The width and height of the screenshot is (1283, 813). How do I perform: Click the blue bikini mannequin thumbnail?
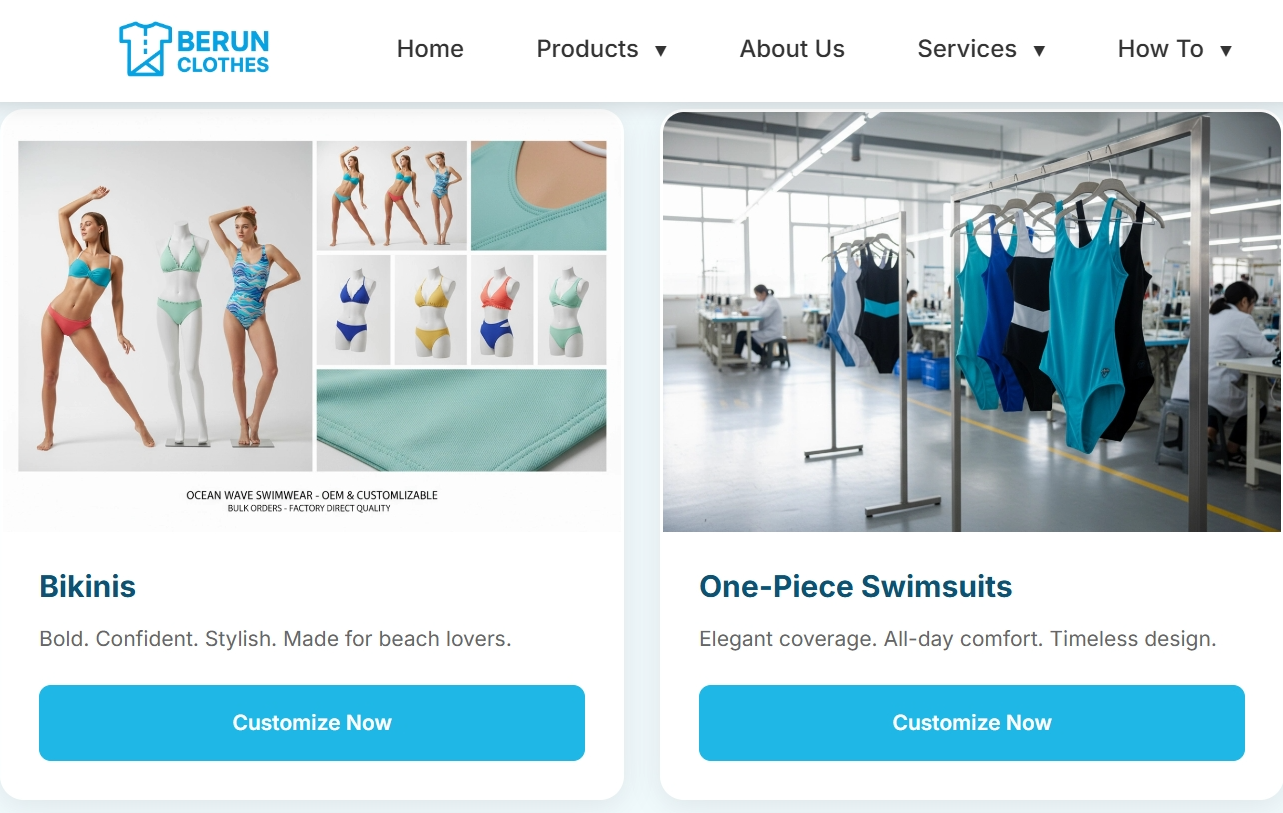pyautogui.click(x=354, y=309)
